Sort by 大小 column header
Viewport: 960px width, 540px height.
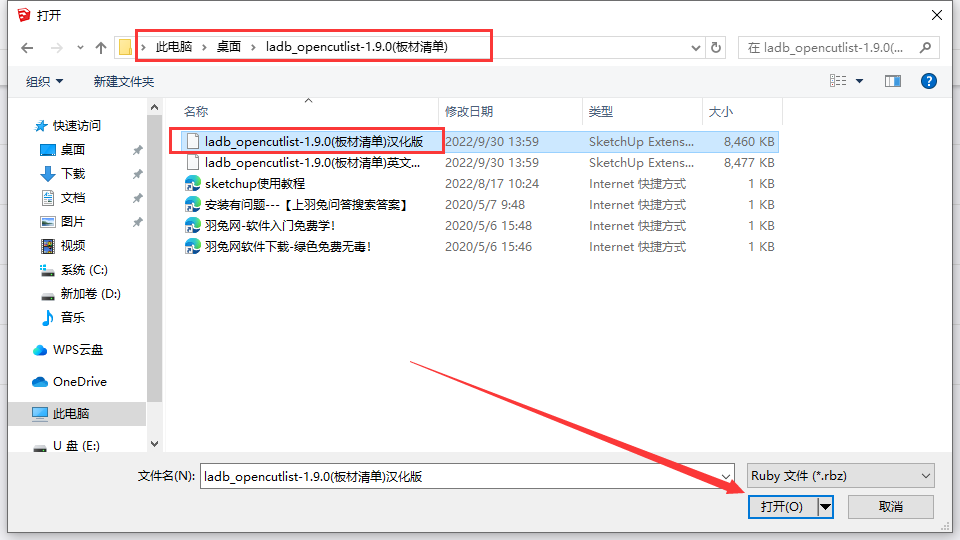pyautogui.click(x=721, y=111)
